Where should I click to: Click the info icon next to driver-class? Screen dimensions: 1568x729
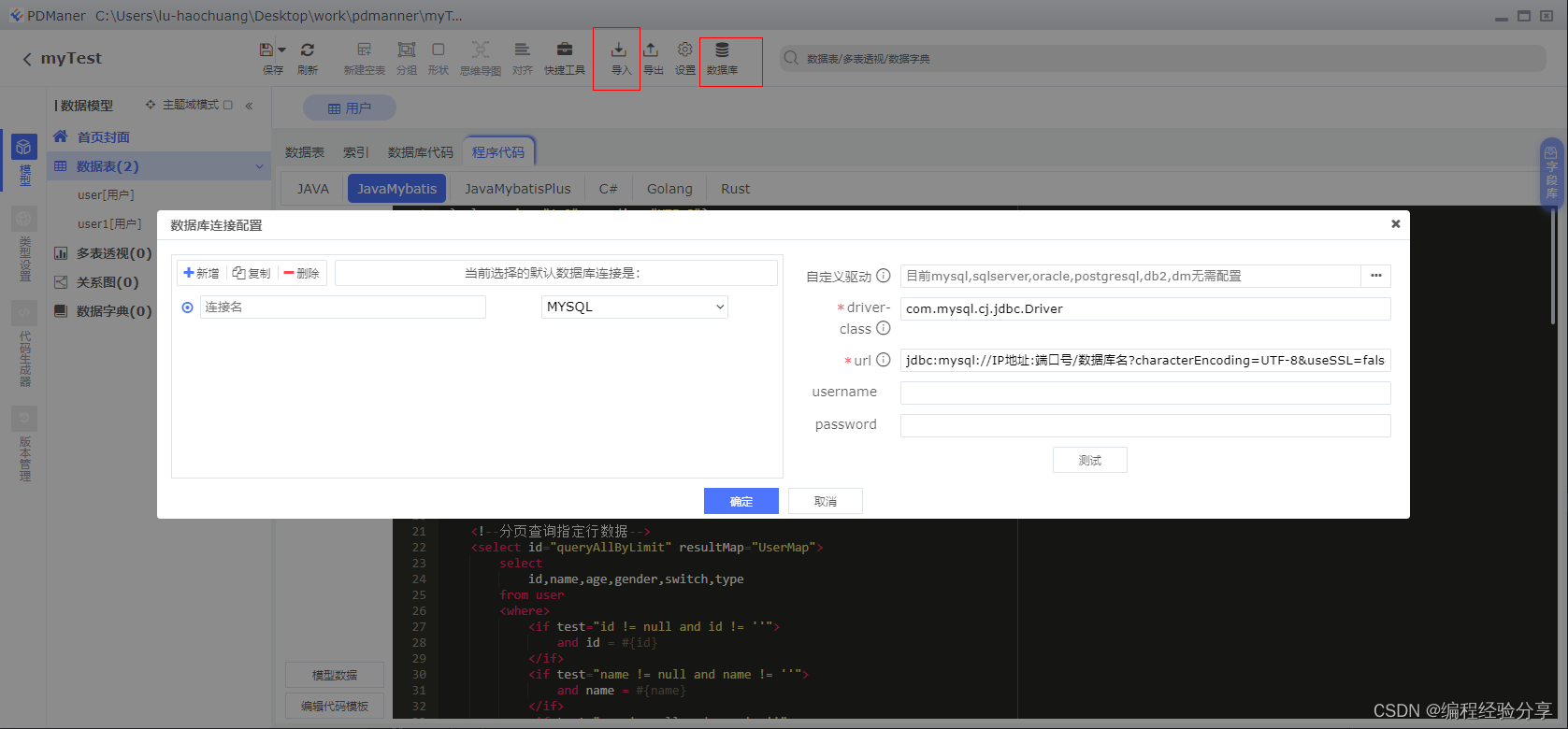pos(884,328)
